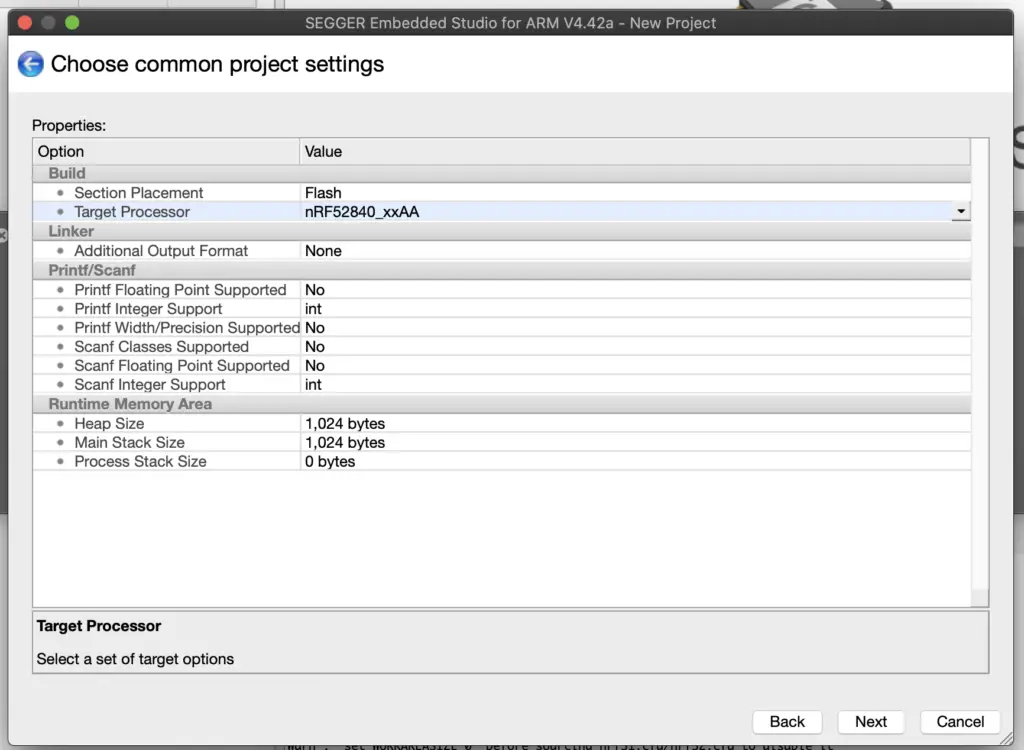This screenshot has width=1024, height=750.
Task: Click the Flash value for Section Placement
Action: point(323,193)
